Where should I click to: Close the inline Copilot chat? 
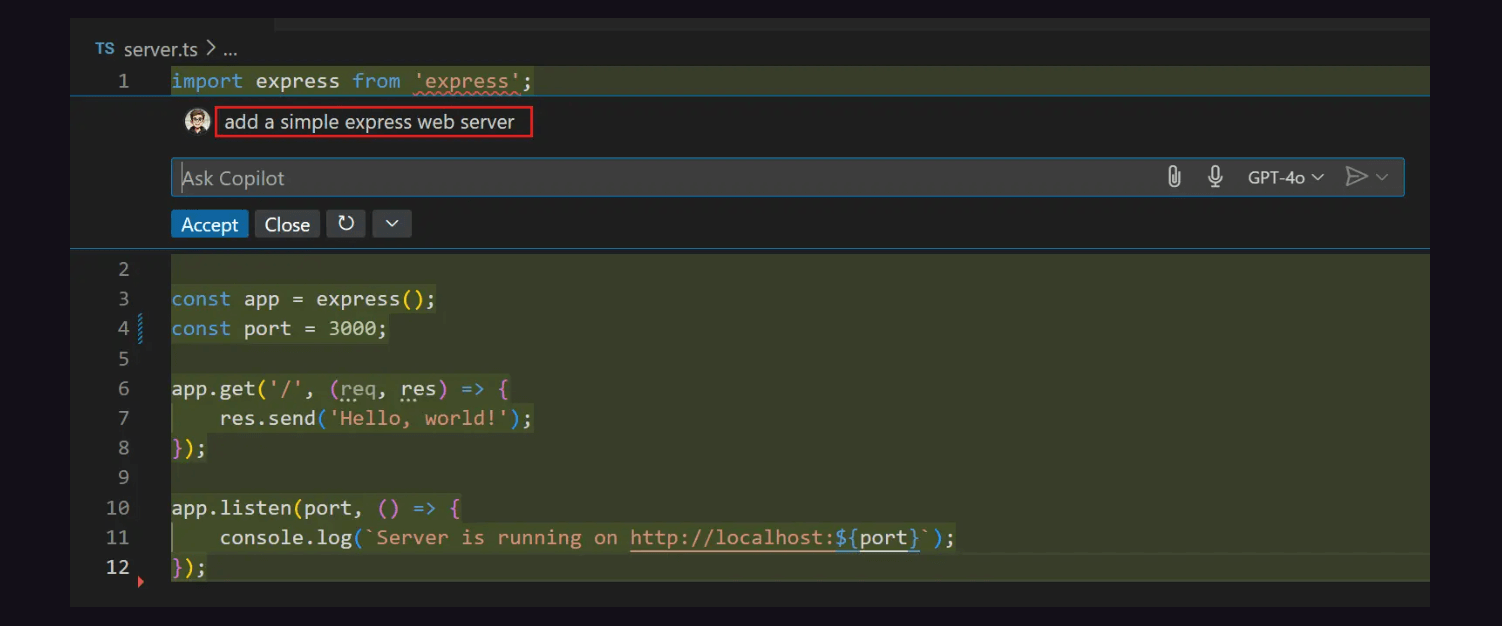pos(287,223)
